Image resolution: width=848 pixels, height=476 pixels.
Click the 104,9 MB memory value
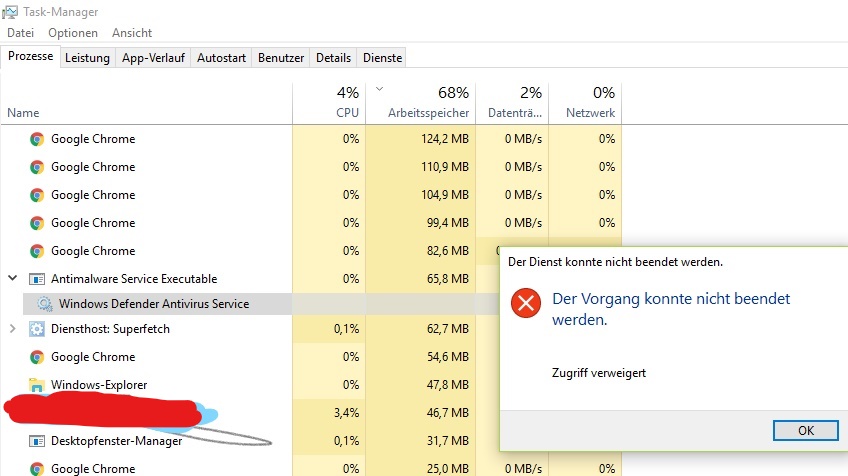445,195
